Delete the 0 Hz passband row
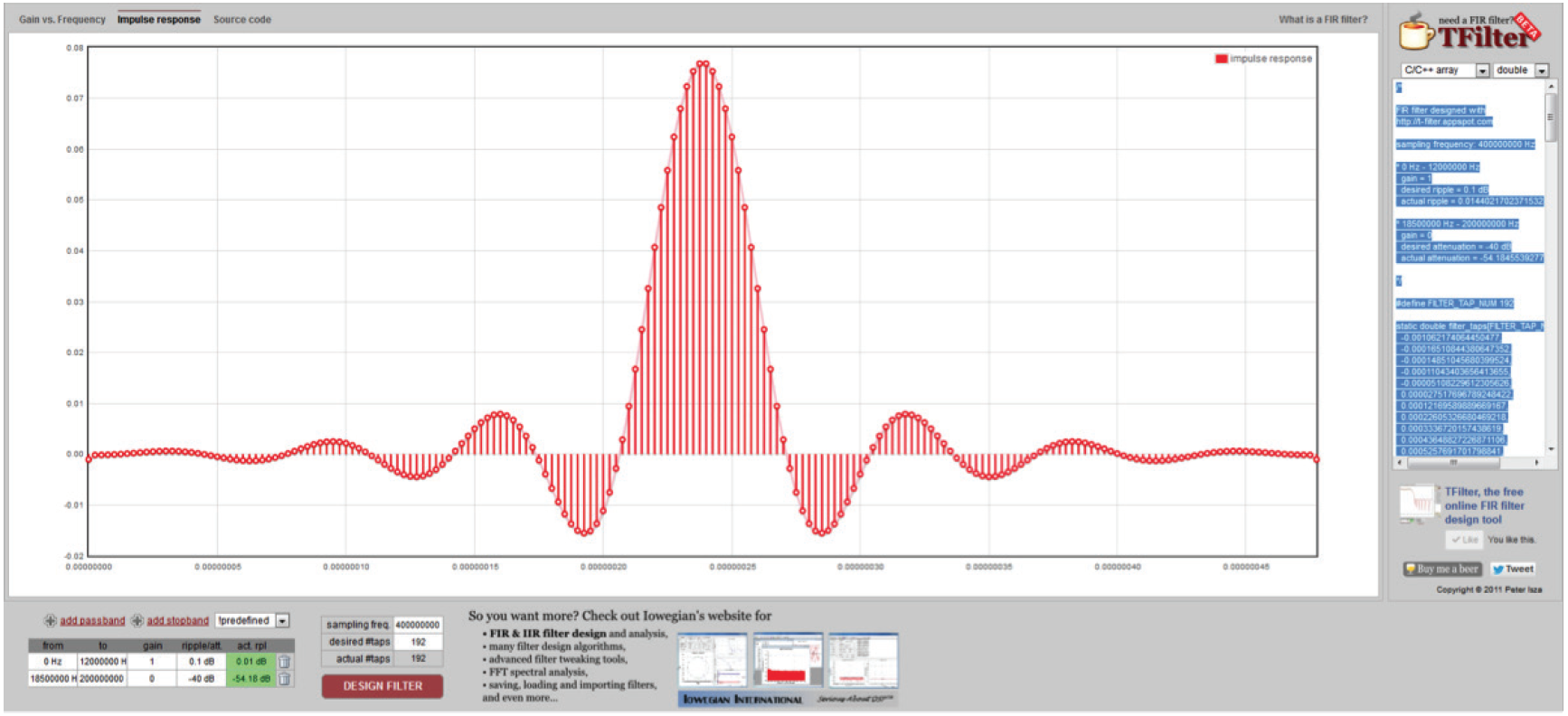Viewport: 1568px width, 716px height. point(284,662)
